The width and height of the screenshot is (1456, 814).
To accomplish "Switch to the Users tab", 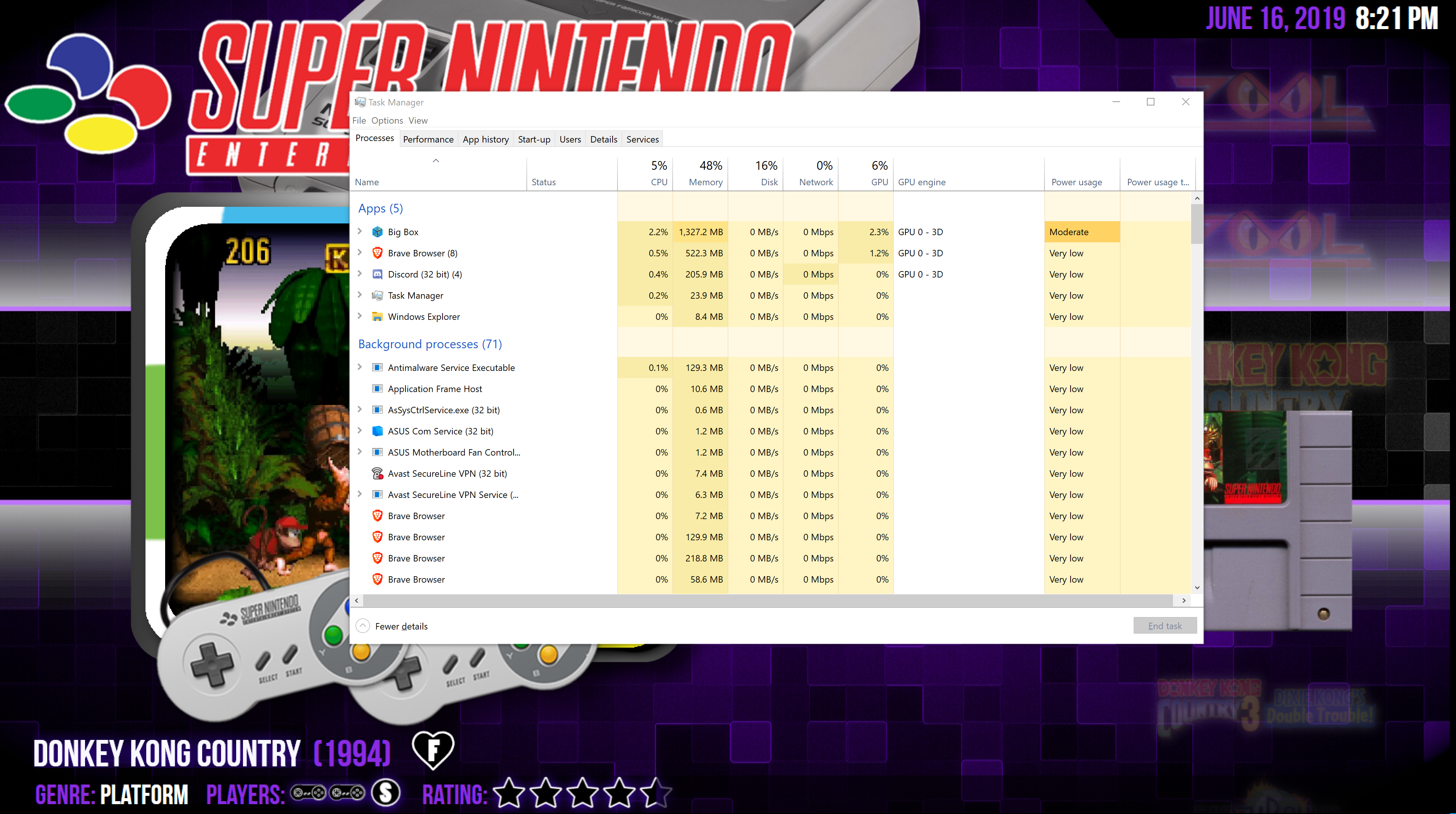I will tap(570, 139).
